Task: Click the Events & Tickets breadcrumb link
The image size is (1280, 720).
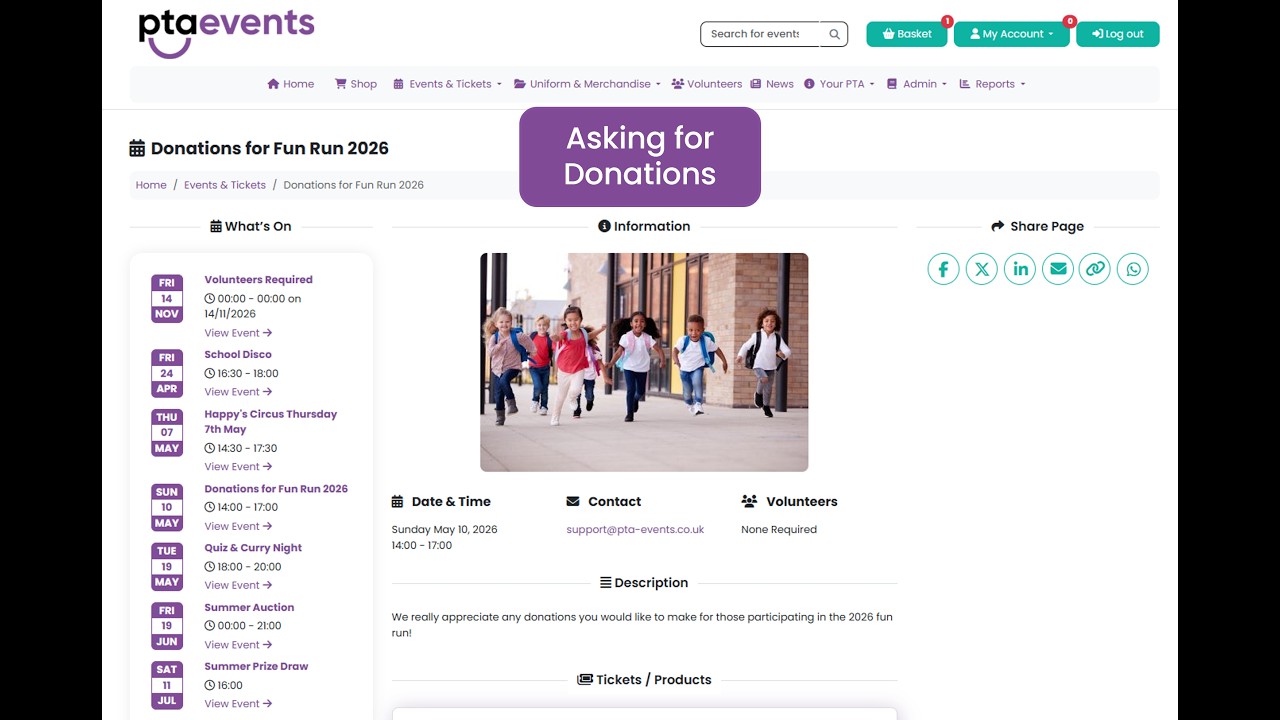Action: (225, 185)
